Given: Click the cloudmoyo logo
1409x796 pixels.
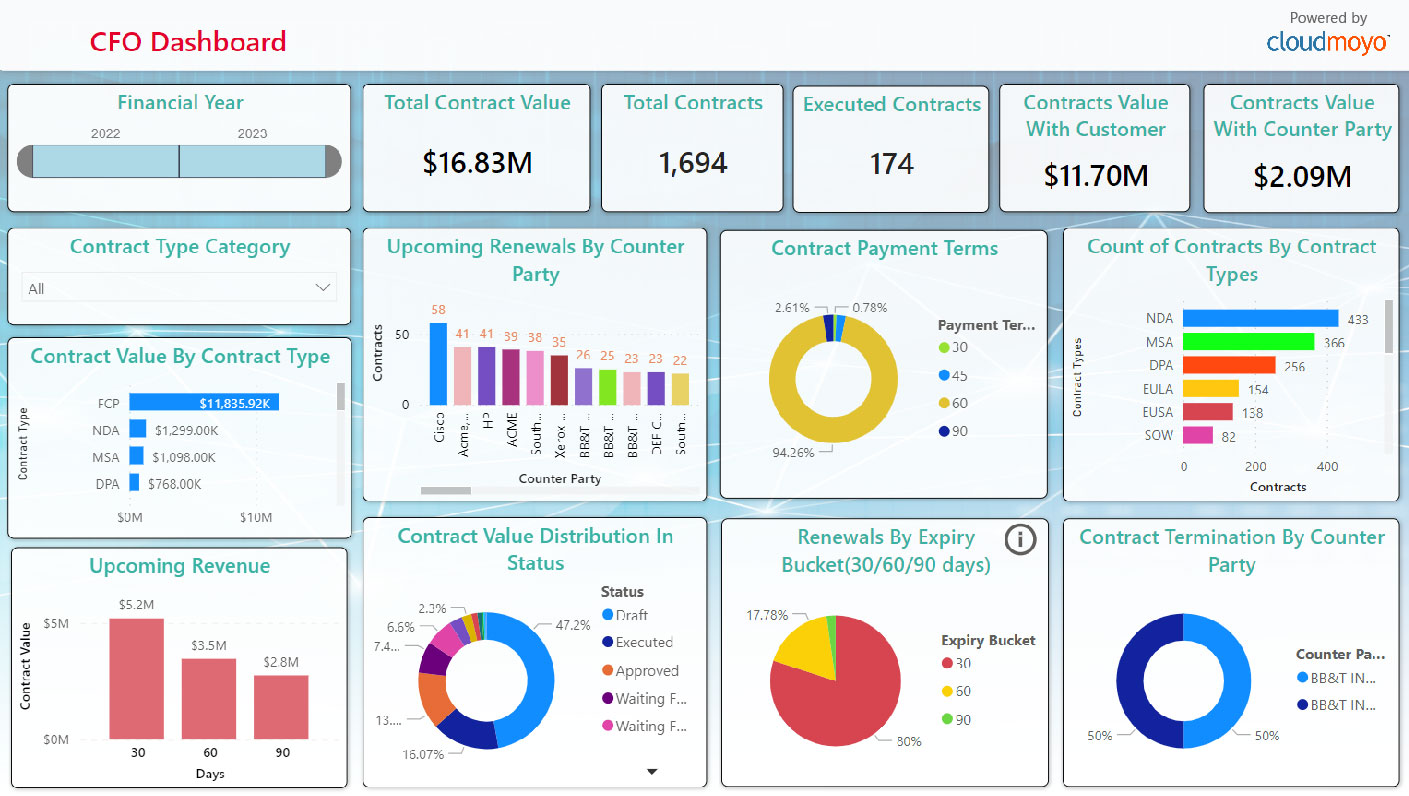Looking at the screenshot, I should pos(1327,44).
